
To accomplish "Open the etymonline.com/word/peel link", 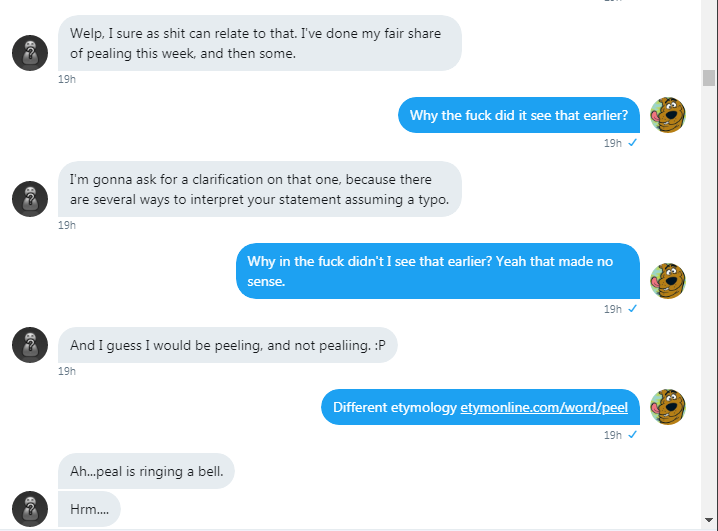I will (x=544, y=408).
